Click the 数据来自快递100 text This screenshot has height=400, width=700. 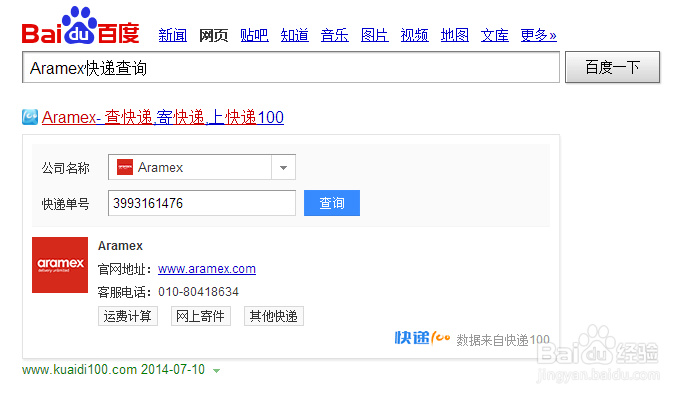click(x=503, y=340)
